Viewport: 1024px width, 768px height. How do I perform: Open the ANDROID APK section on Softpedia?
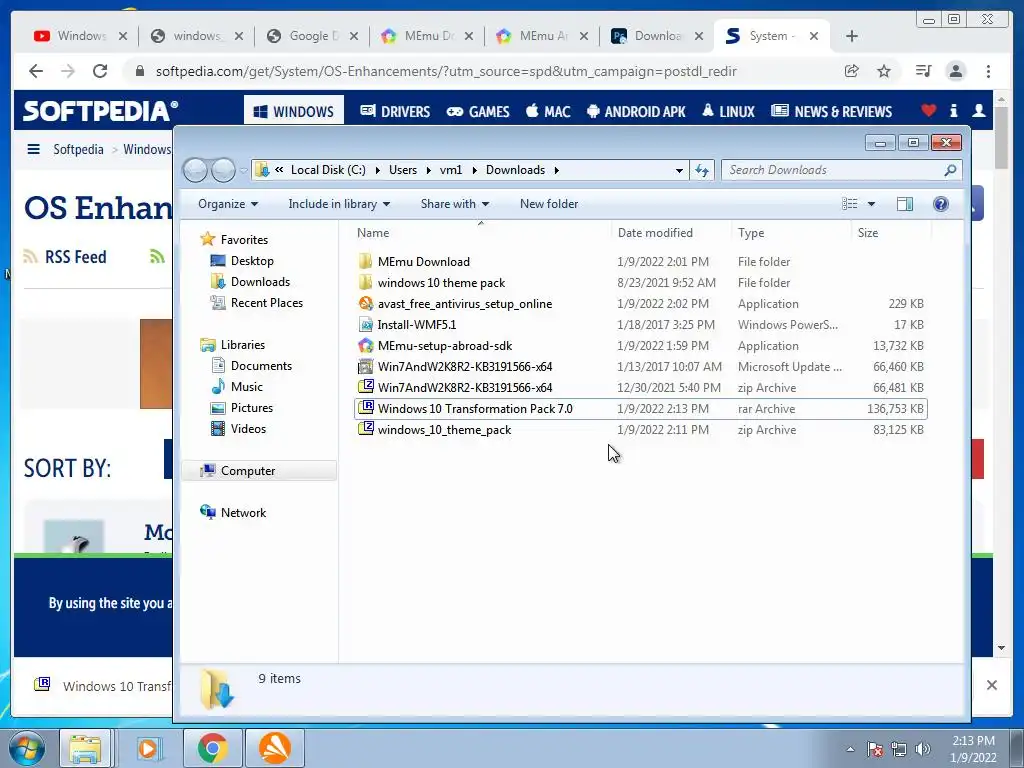click(637, 112)
